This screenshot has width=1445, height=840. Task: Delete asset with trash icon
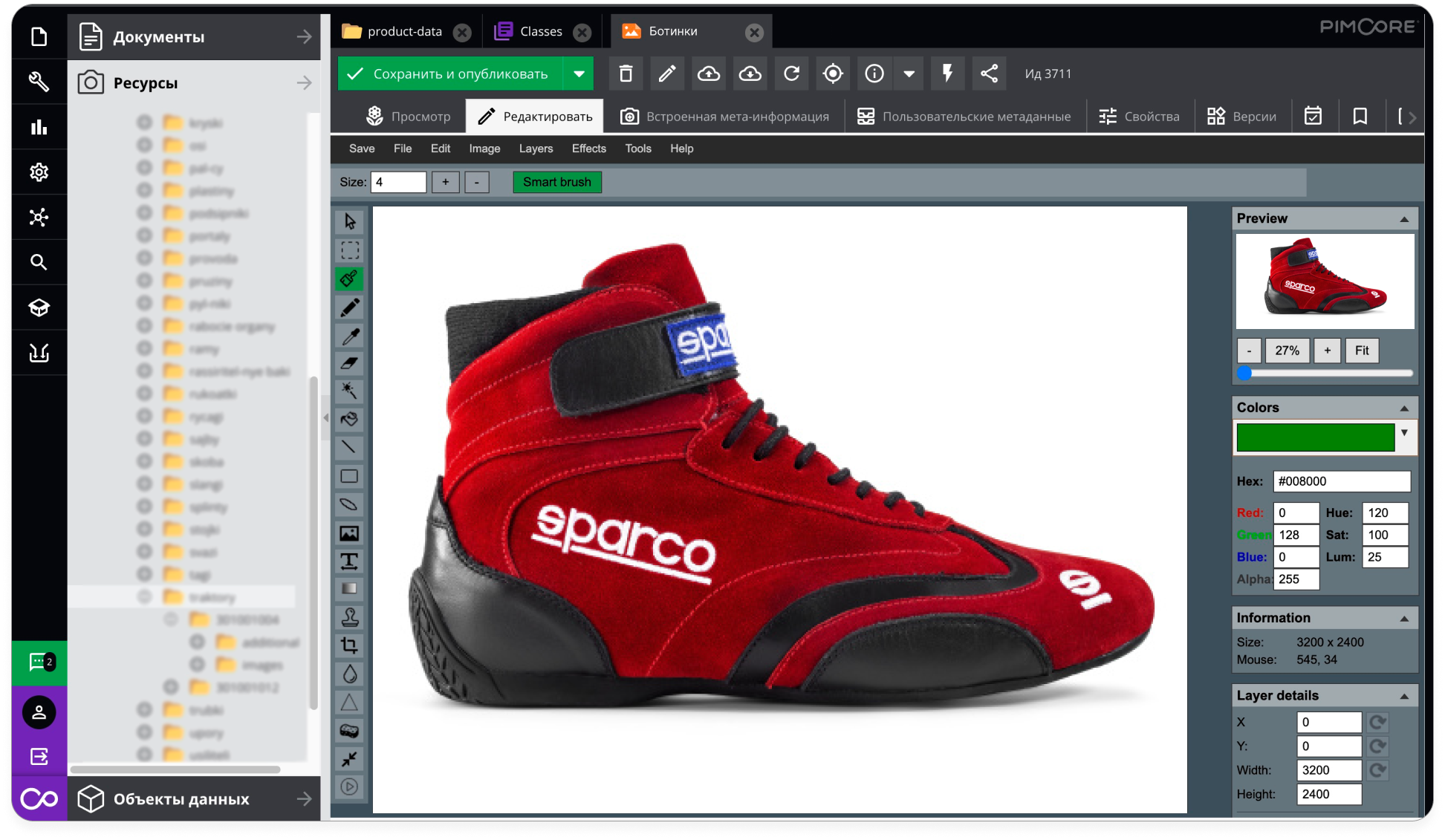[x=626, y=74]
